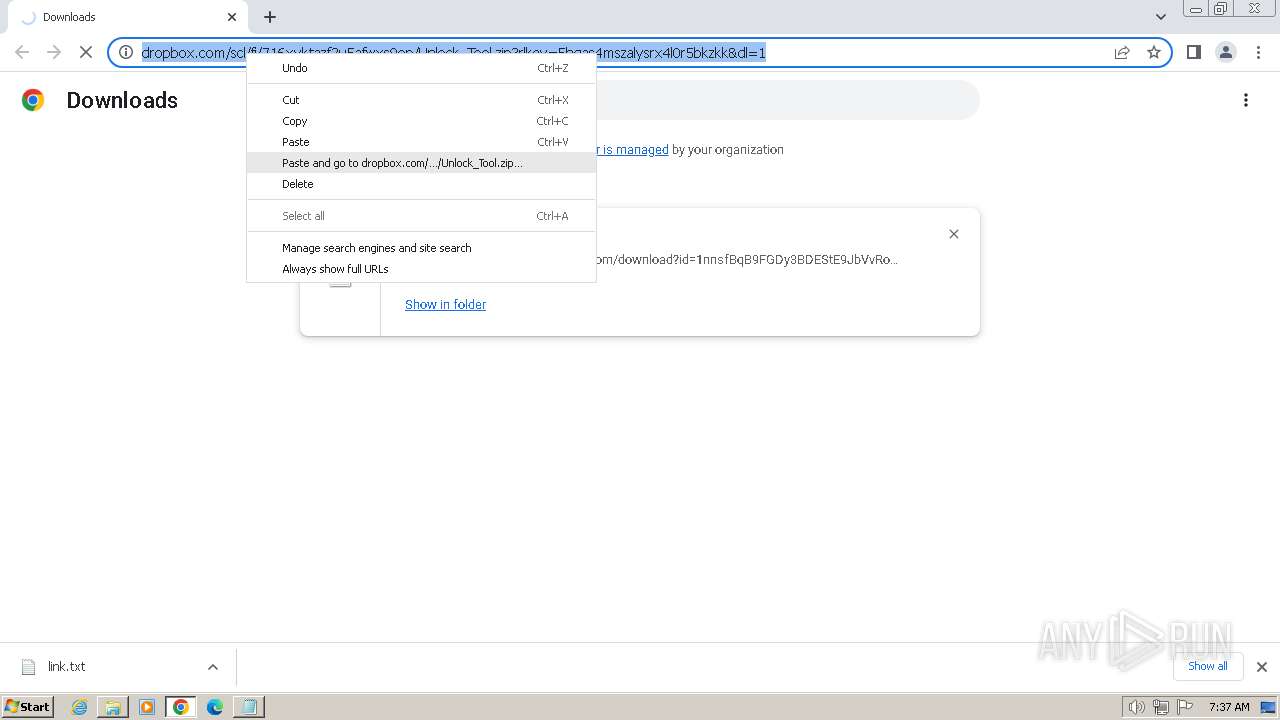The width and height of the screenshot is (1280, 720).
Task: Open media player from the taskbar
Action: (147, 707)
